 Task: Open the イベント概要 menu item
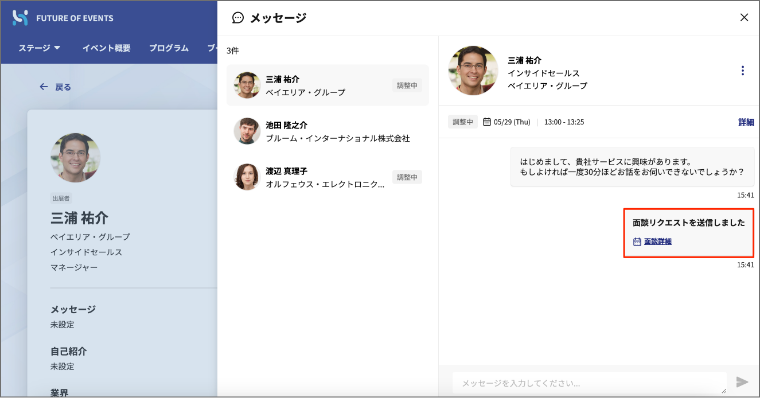[x=106, y=48]
